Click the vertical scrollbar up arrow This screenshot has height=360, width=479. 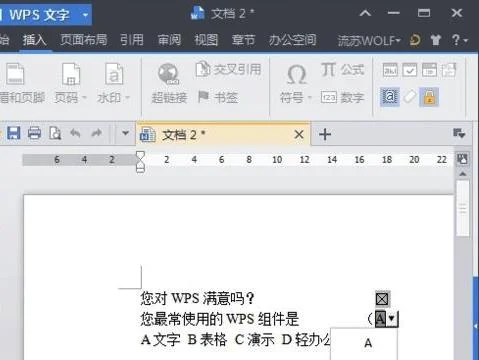point(463,174)
